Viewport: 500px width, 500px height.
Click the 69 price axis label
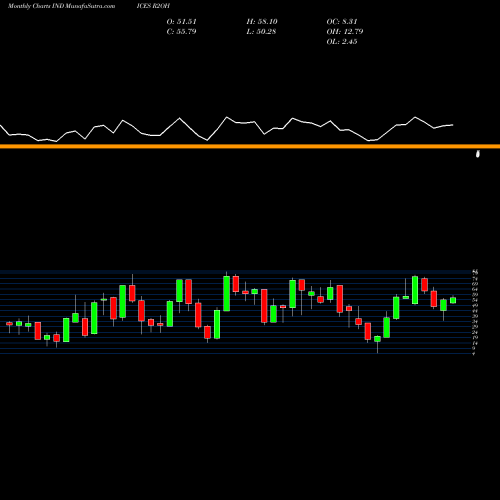475,284
